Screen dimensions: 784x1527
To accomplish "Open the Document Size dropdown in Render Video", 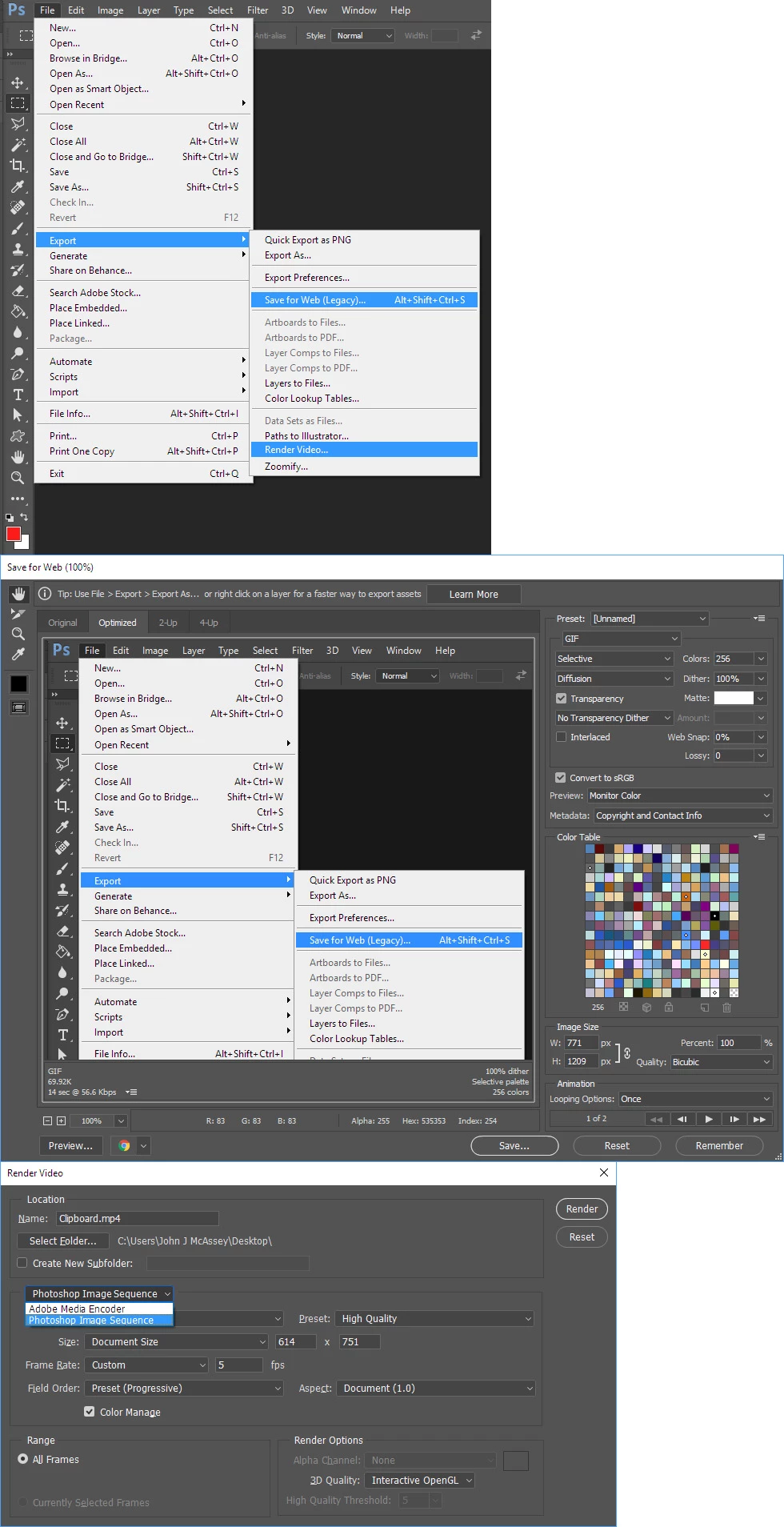I will [176, 1341].
